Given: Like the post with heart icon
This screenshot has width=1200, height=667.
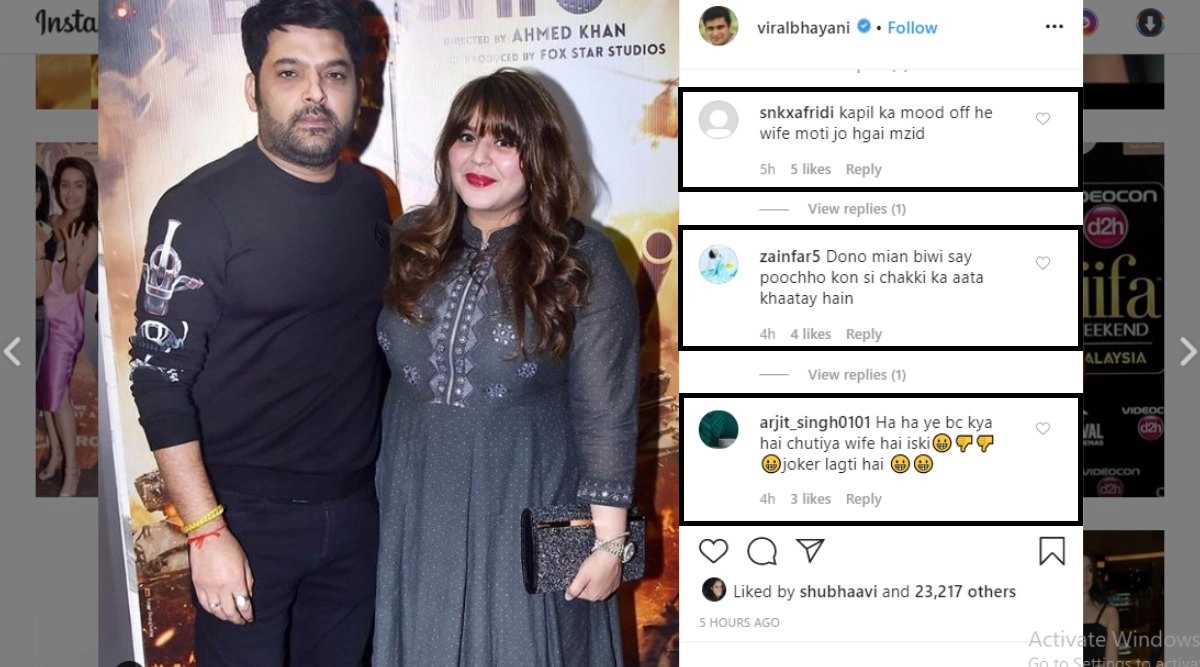Looking at the screenshot, I should pos(713,551).
